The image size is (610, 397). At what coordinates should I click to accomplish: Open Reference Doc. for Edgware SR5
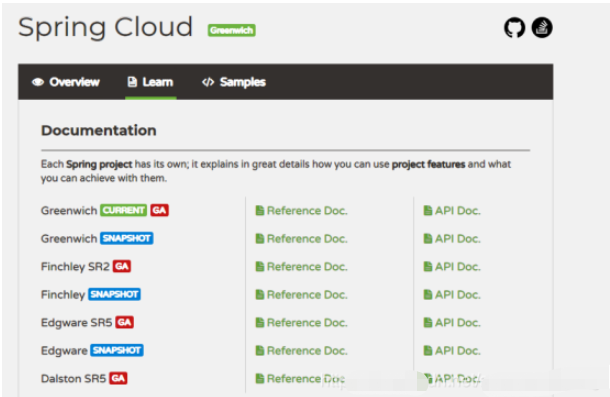point(301,323)
